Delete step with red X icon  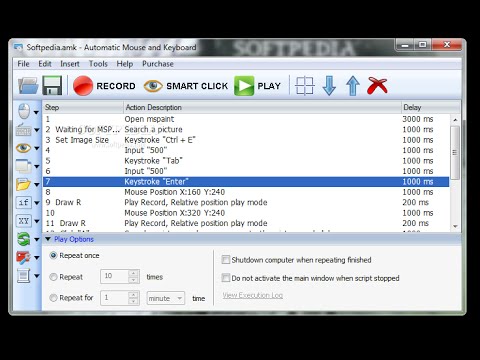(x=377, y=86)
